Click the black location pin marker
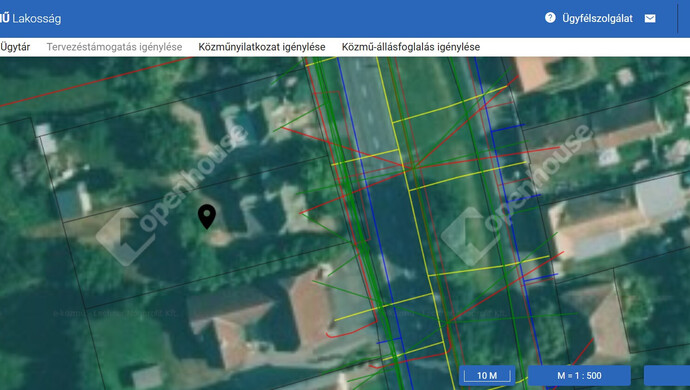Screen dimensions: 690x390 point(207,217)
